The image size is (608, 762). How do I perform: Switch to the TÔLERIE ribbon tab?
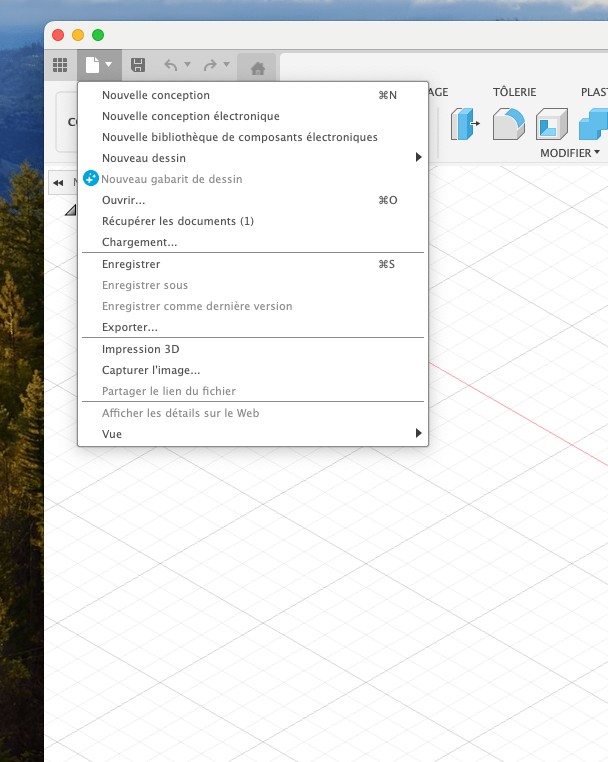tap(514, 92)
